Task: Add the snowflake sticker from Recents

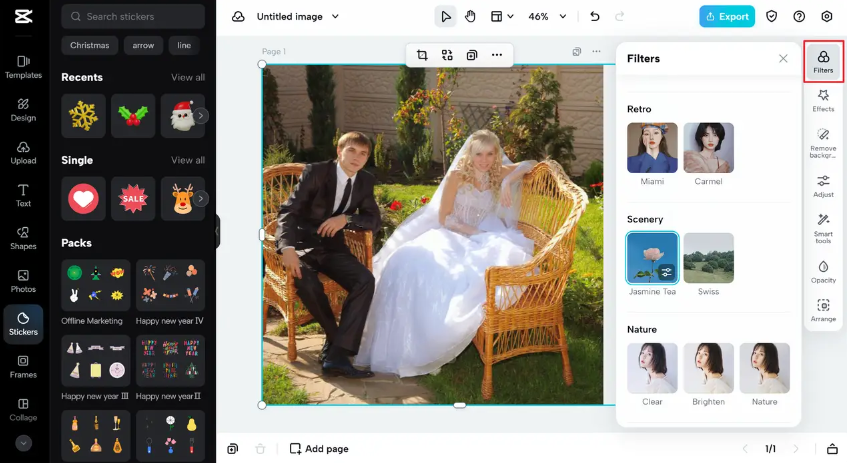Action: tap(83, 116)
